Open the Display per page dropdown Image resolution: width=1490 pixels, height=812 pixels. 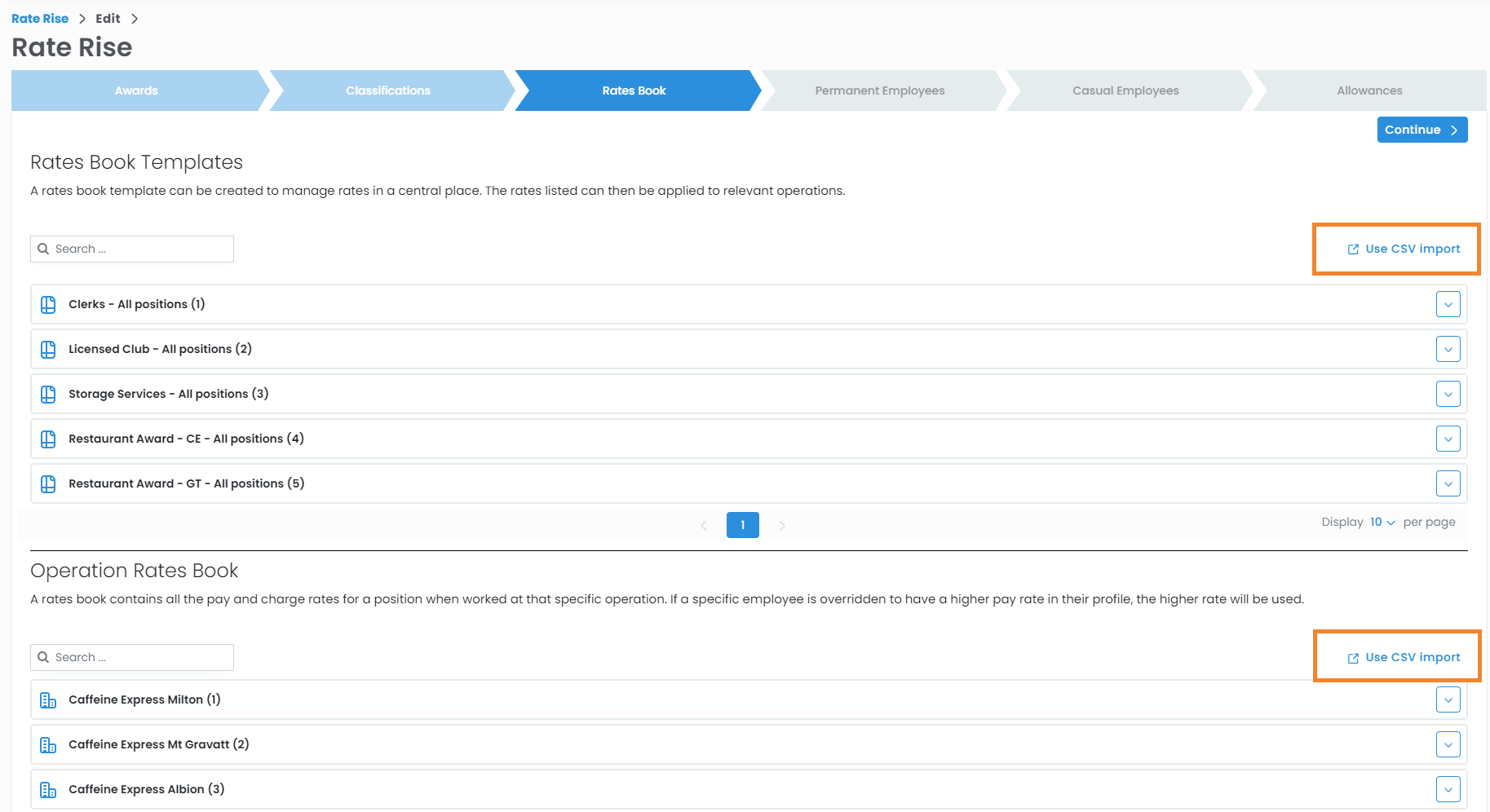(x=1382, y=523)
